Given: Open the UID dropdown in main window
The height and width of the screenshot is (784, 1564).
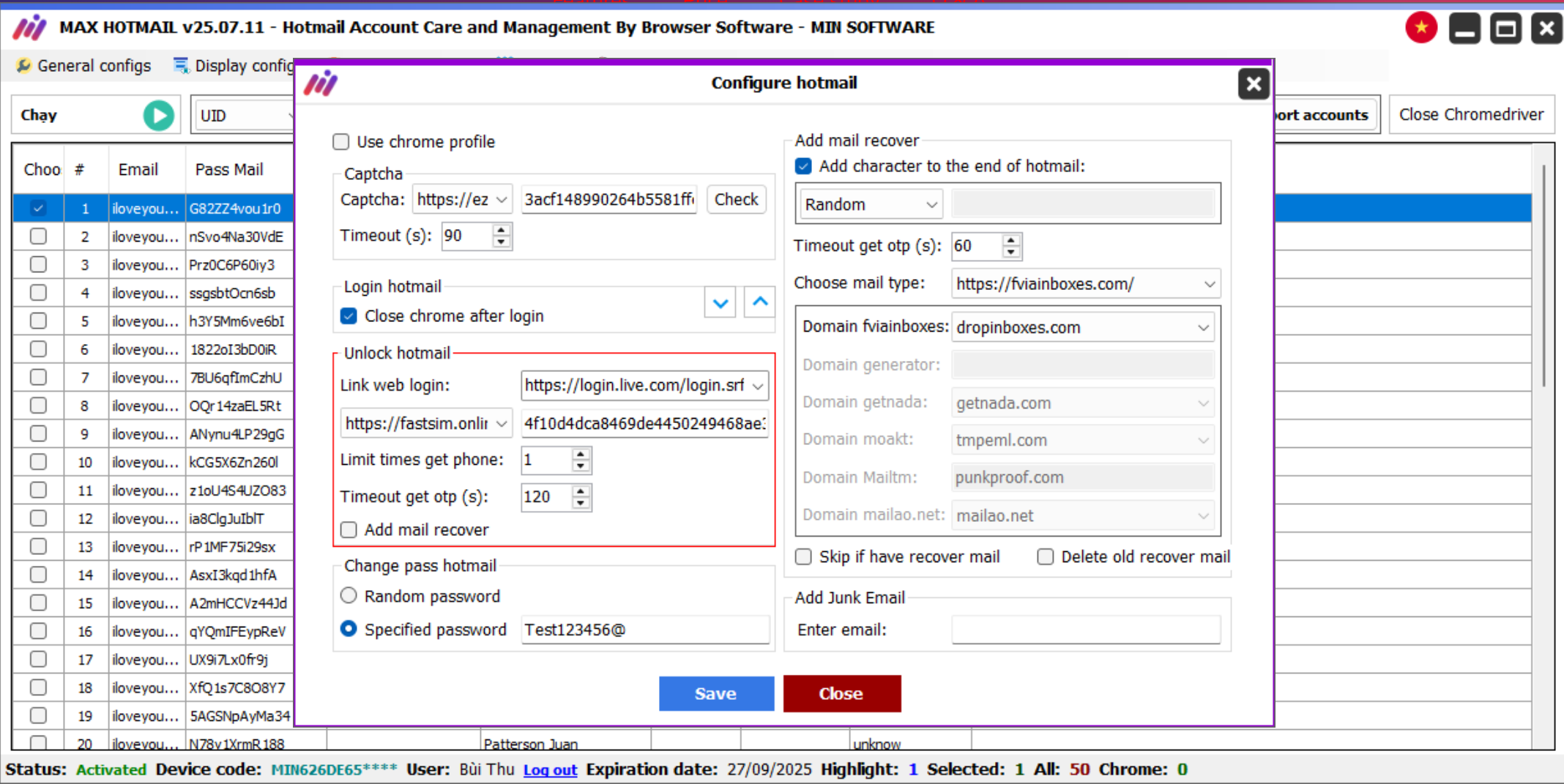Looking at the screenshot, I should [244, 116].
